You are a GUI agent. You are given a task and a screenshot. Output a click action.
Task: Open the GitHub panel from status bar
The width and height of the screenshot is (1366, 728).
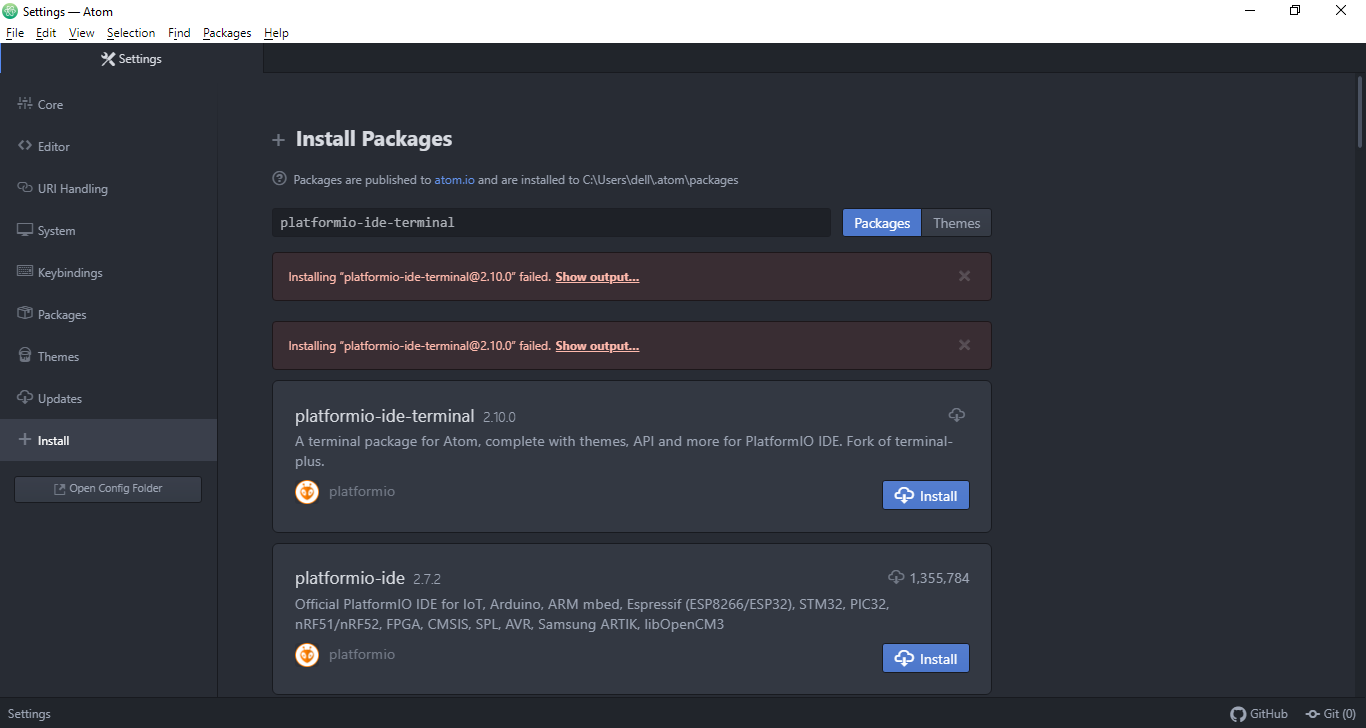[1259, 713]
